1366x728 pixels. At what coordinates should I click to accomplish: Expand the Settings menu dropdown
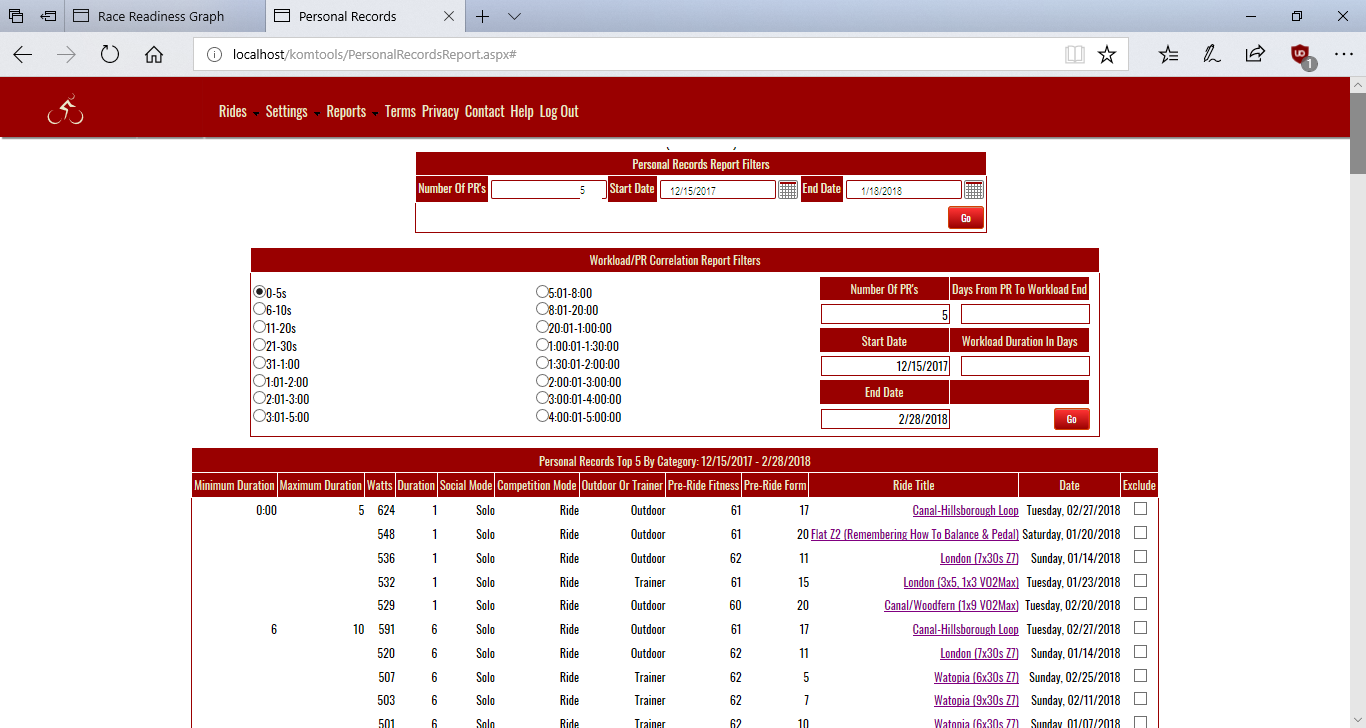point(292,112)
